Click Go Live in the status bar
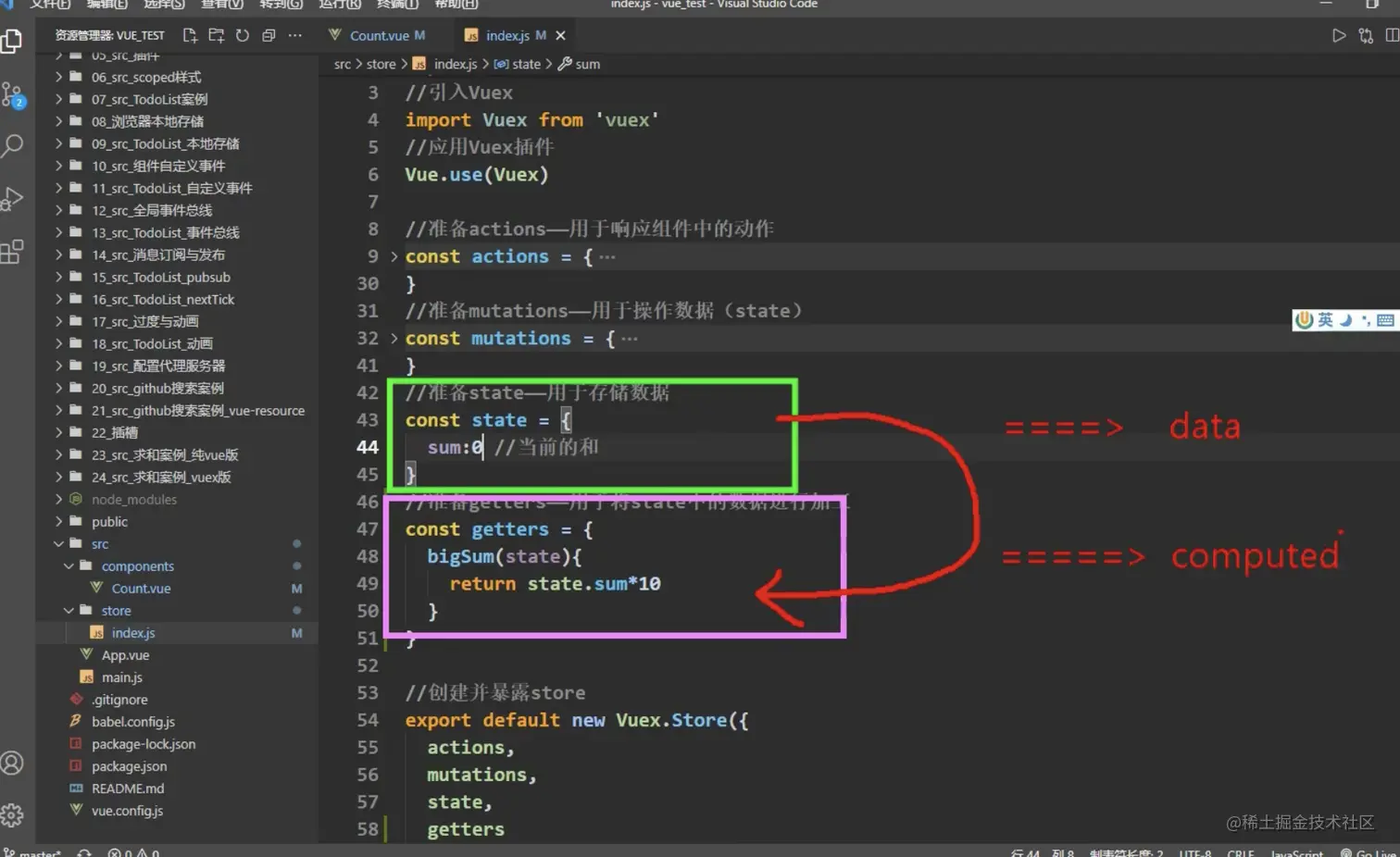The height and width of the screenshot is (857, 1400). point(1369,851)
